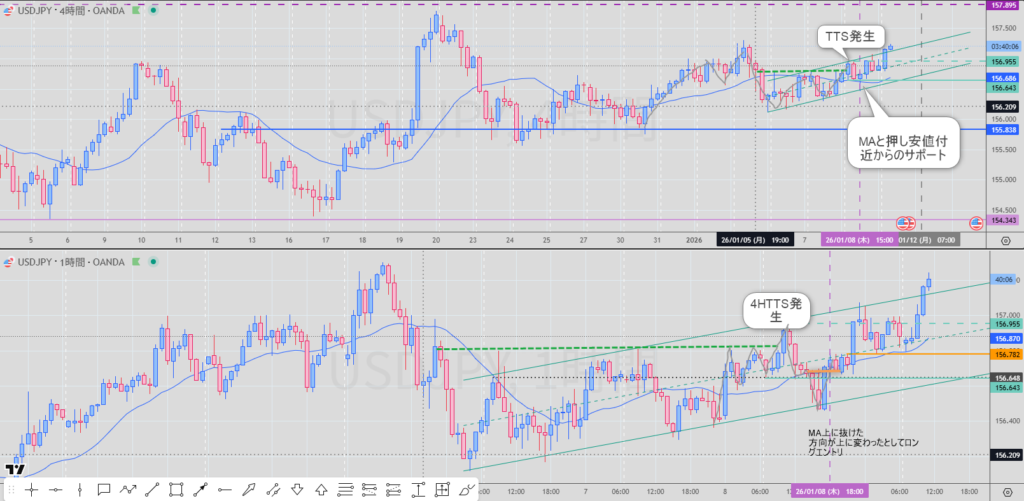This screenshot has width=1024, height=501.
Task: Click the TradingView logo on the lower chart
Action: coord(14,468)
